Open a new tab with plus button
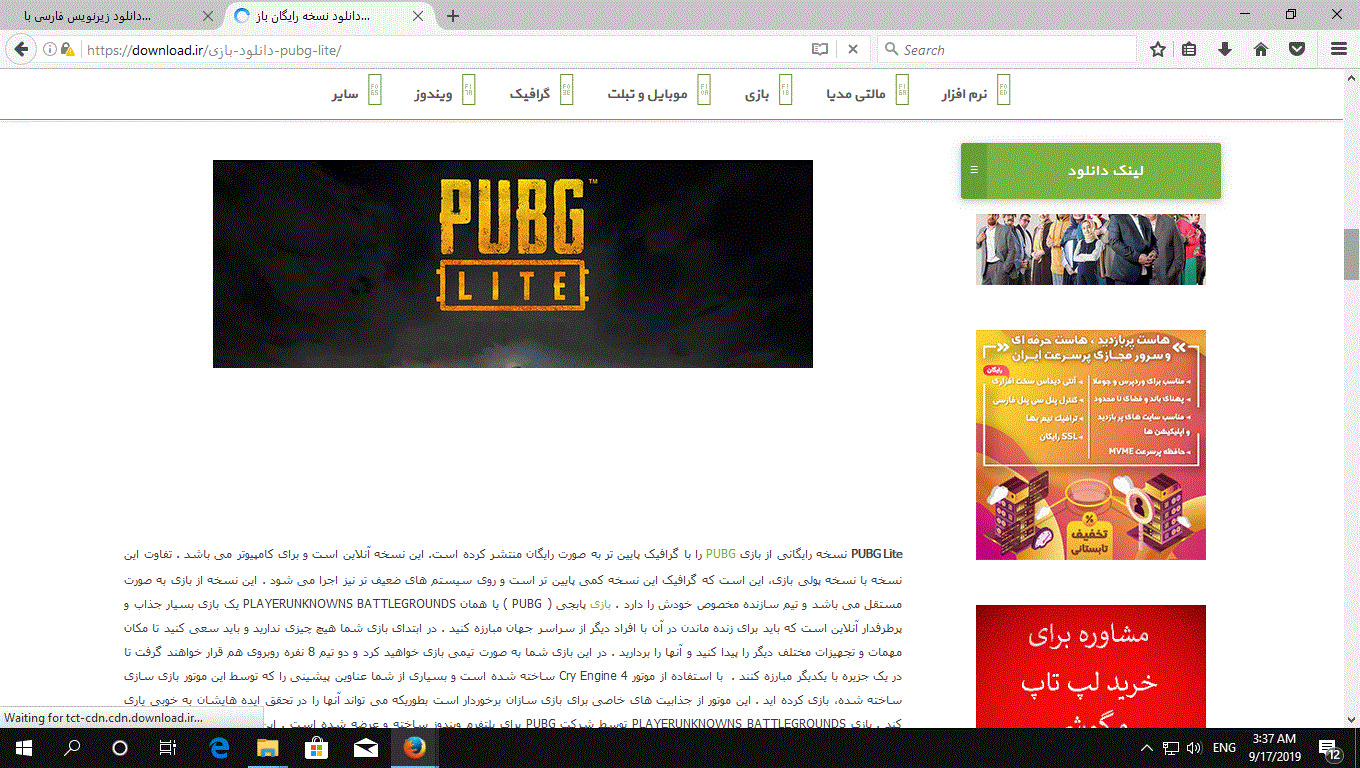This screenshot has width=1360, height=768. (453, 16)
